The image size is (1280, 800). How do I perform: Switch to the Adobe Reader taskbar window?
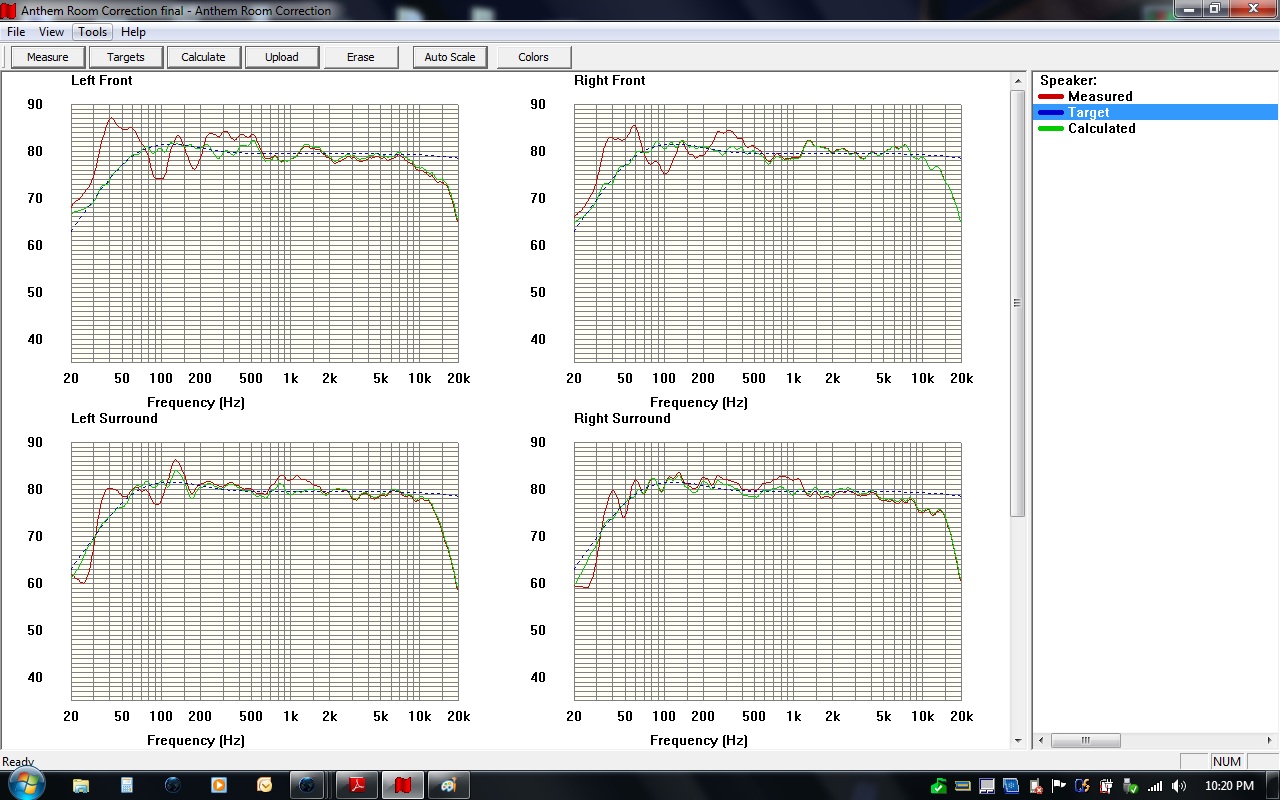356,786
